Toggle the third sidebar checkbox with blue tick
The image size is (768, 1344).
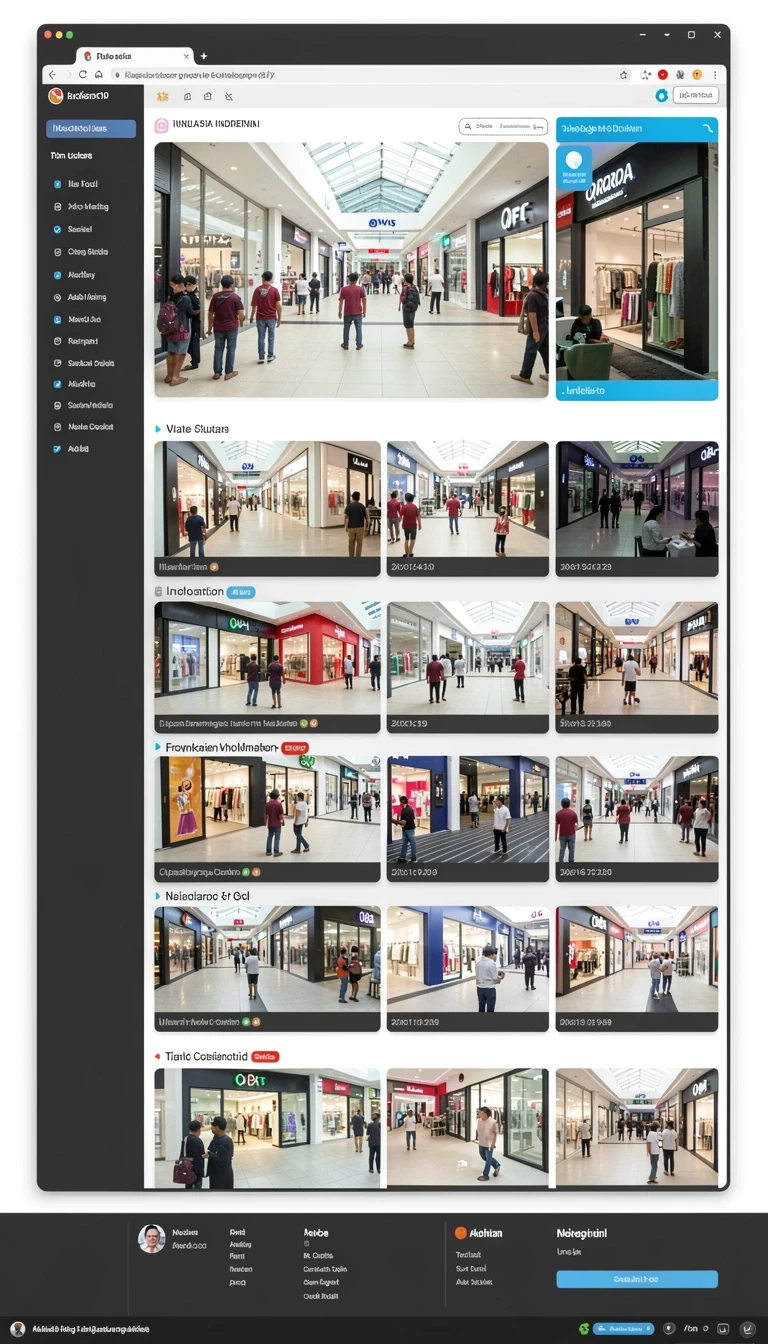(57, 229)
